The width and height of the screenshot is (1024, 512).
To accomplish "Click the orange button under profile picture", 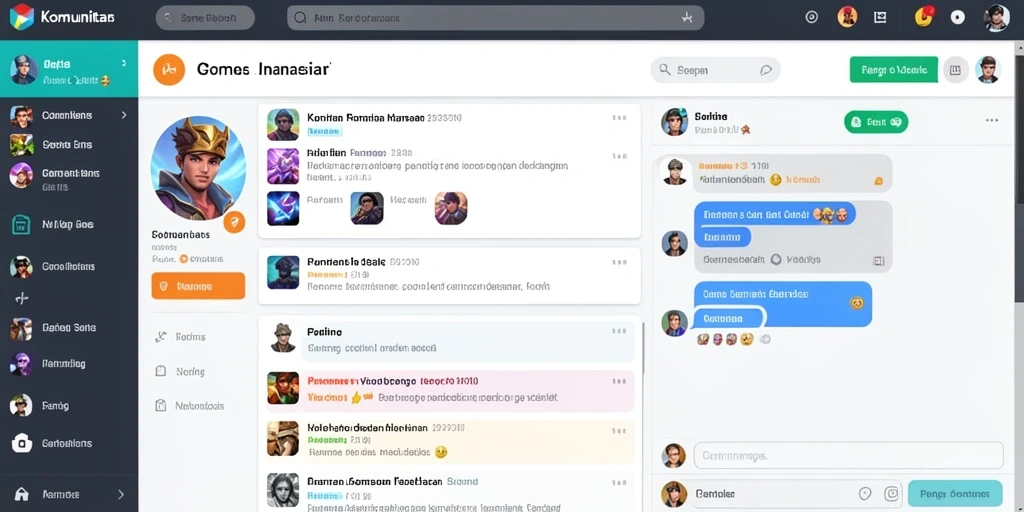I will pos(198,286).
